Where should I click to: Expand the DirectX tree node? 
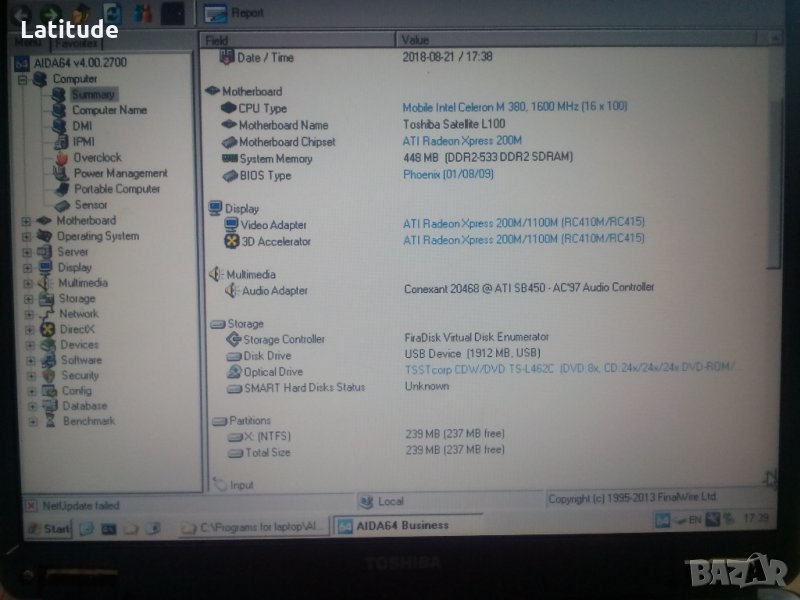pyautogui.click(x=30, y=329)
